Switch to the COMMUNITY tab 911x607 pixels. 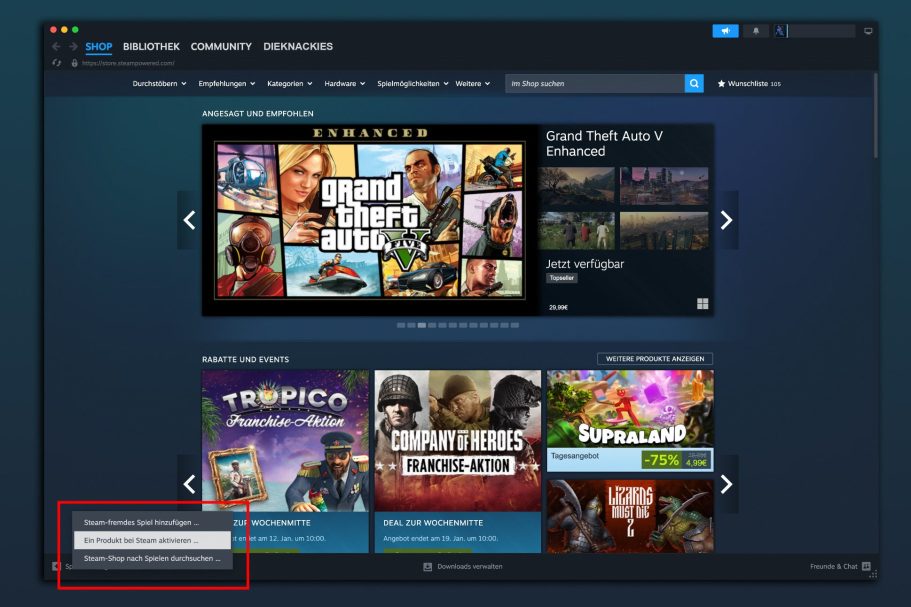tap(221, 46)
